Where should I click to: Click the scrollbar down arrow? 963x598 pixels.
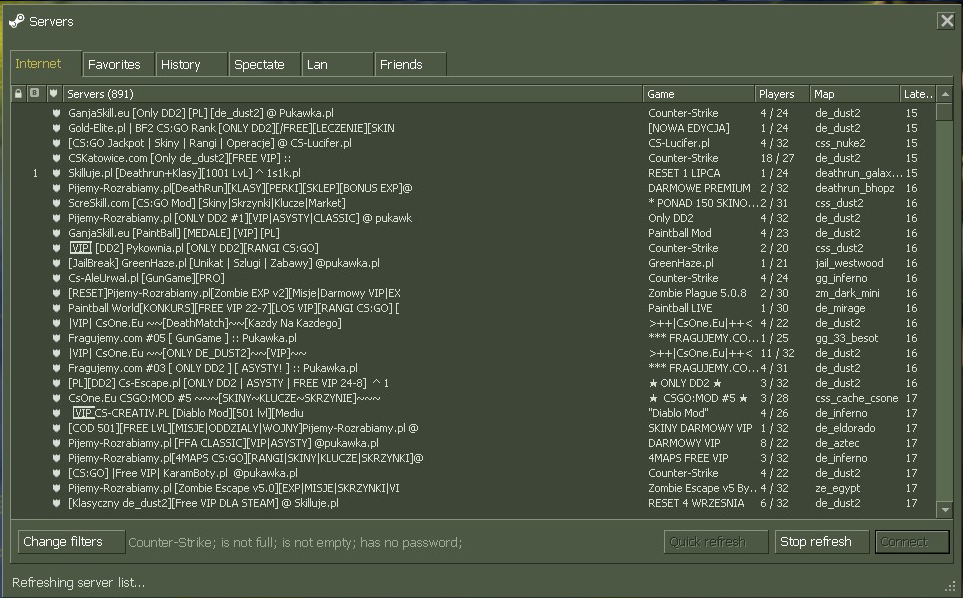pos(945,510)
